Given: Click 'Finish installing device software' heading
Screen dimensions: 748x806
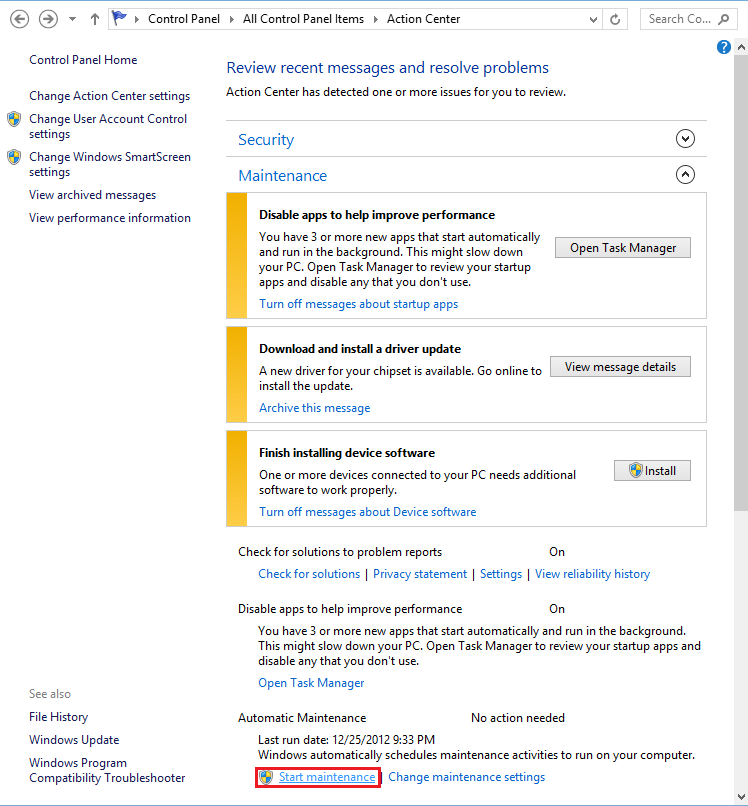Looking at the screenshot, I should [347, 453].
